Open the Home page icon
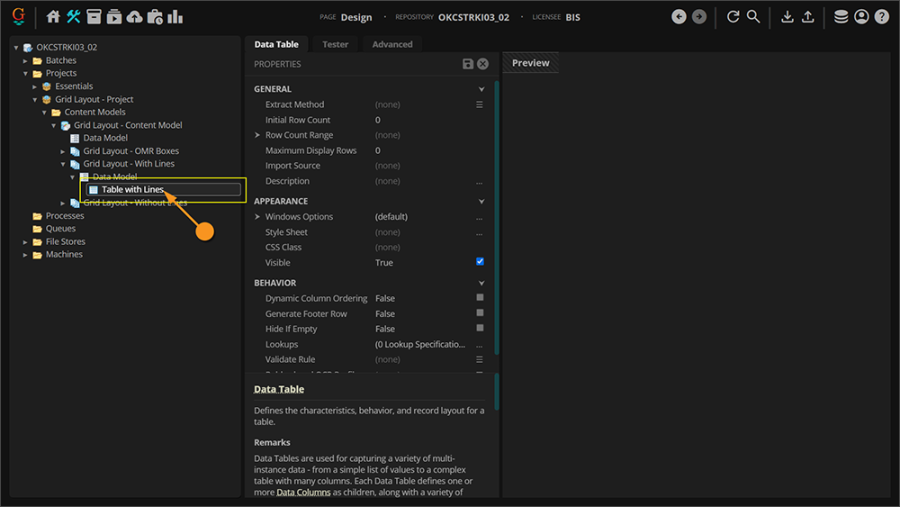Image resolution: width=900 pixels, height=507 pixels. click(54, 17)
